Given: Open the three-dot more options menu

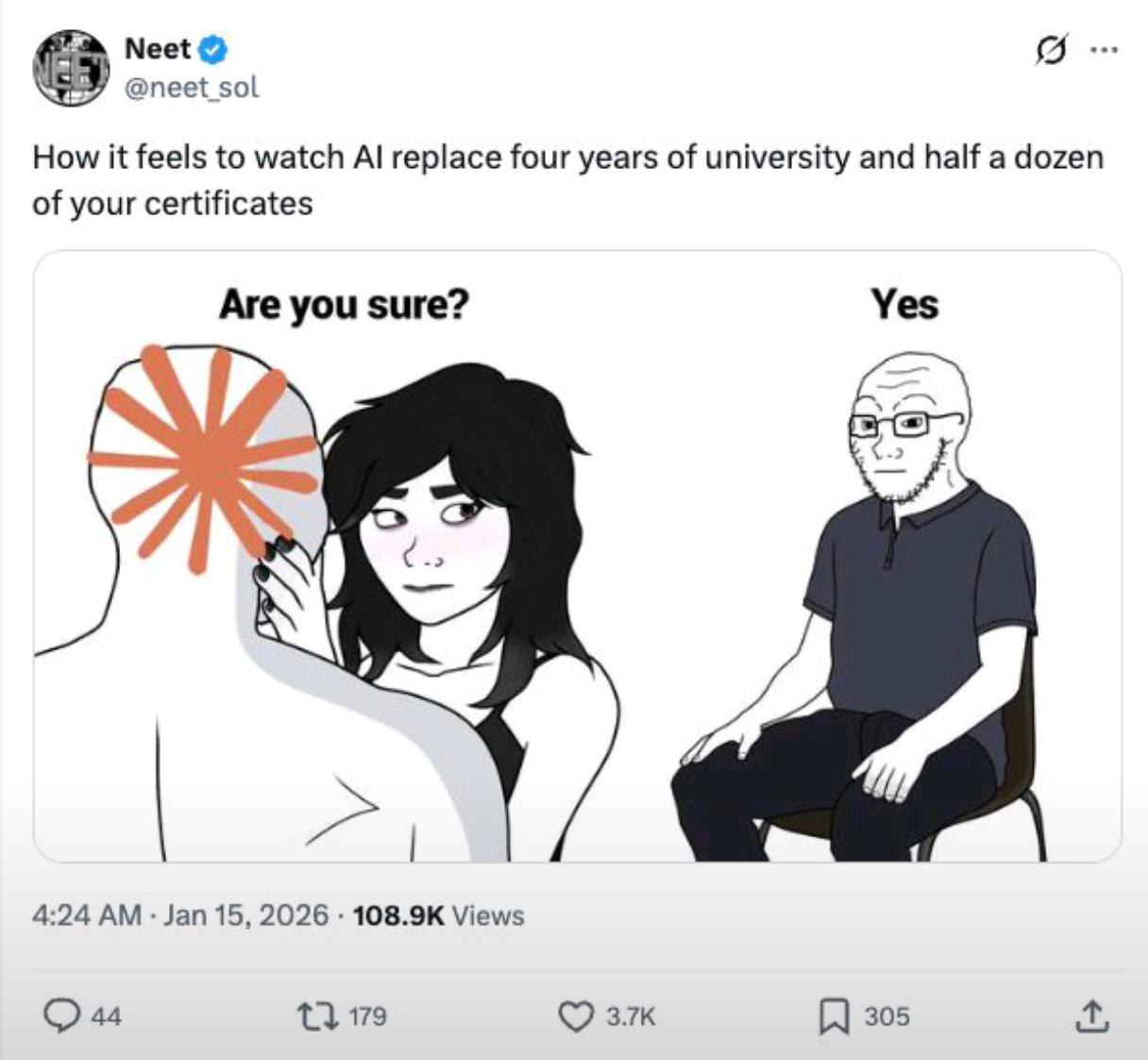Looking at the screenshot, I should coord(1102,50).
